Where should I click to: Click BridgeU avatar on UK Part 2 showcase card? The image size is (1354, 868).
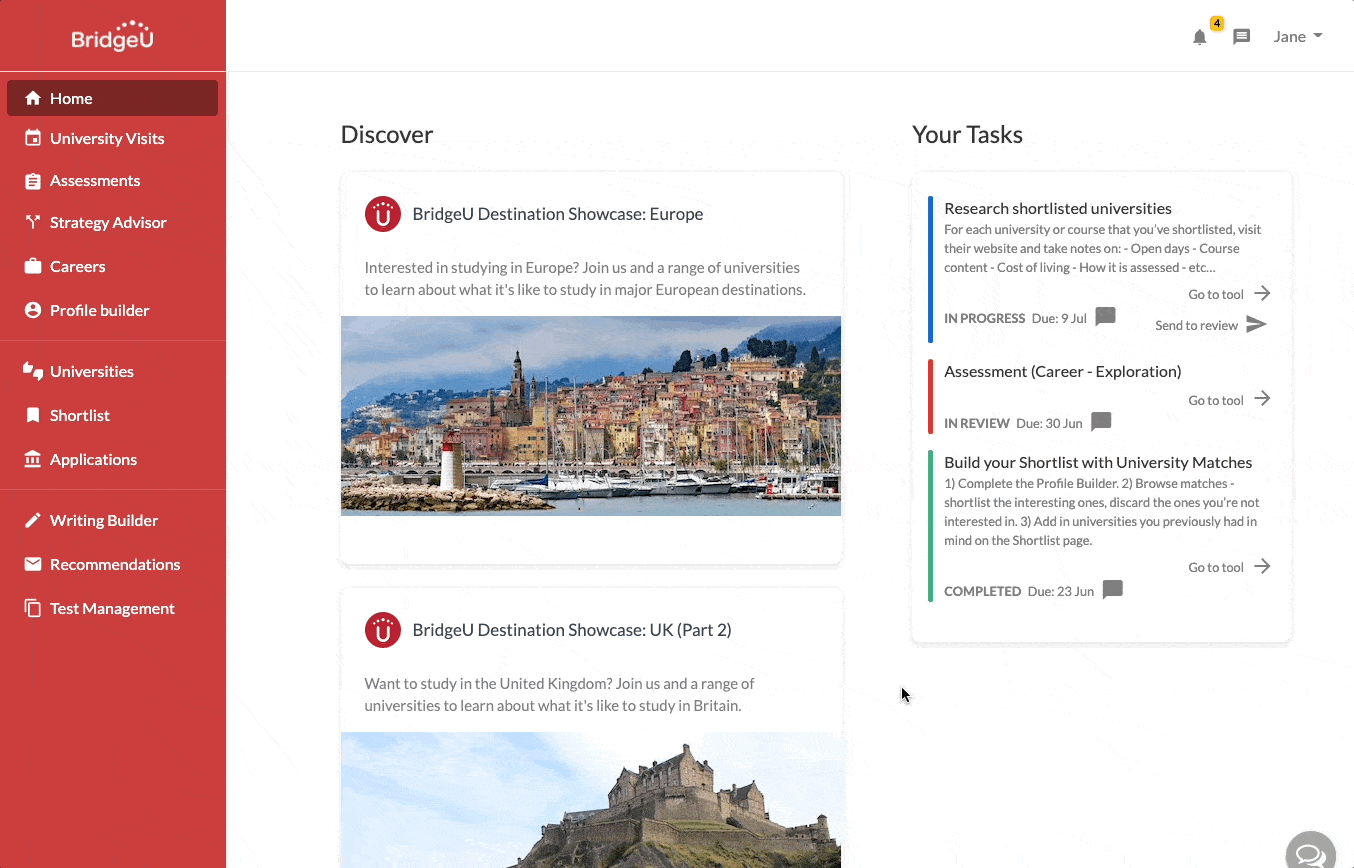[x=383, y=630]
